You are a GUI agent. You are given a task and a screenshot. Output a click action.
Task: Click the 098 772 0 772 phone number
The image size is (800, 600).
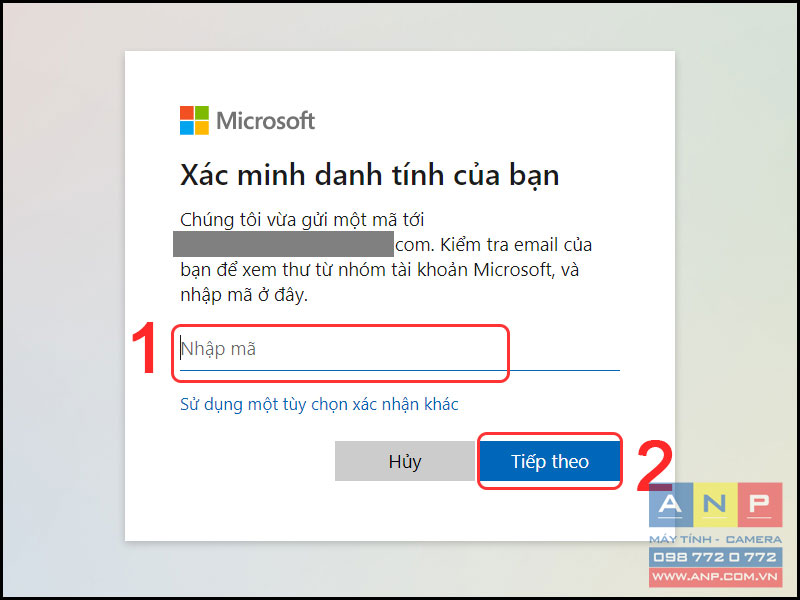tap(715, 557)
